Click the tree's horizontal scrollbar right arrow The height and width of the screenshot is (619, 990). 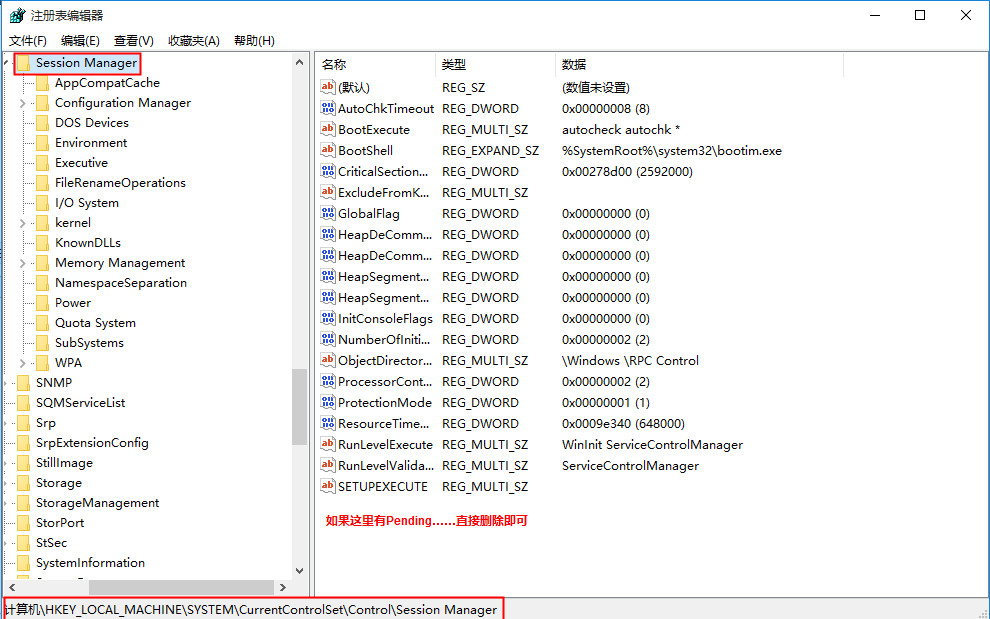pos(283,588)
